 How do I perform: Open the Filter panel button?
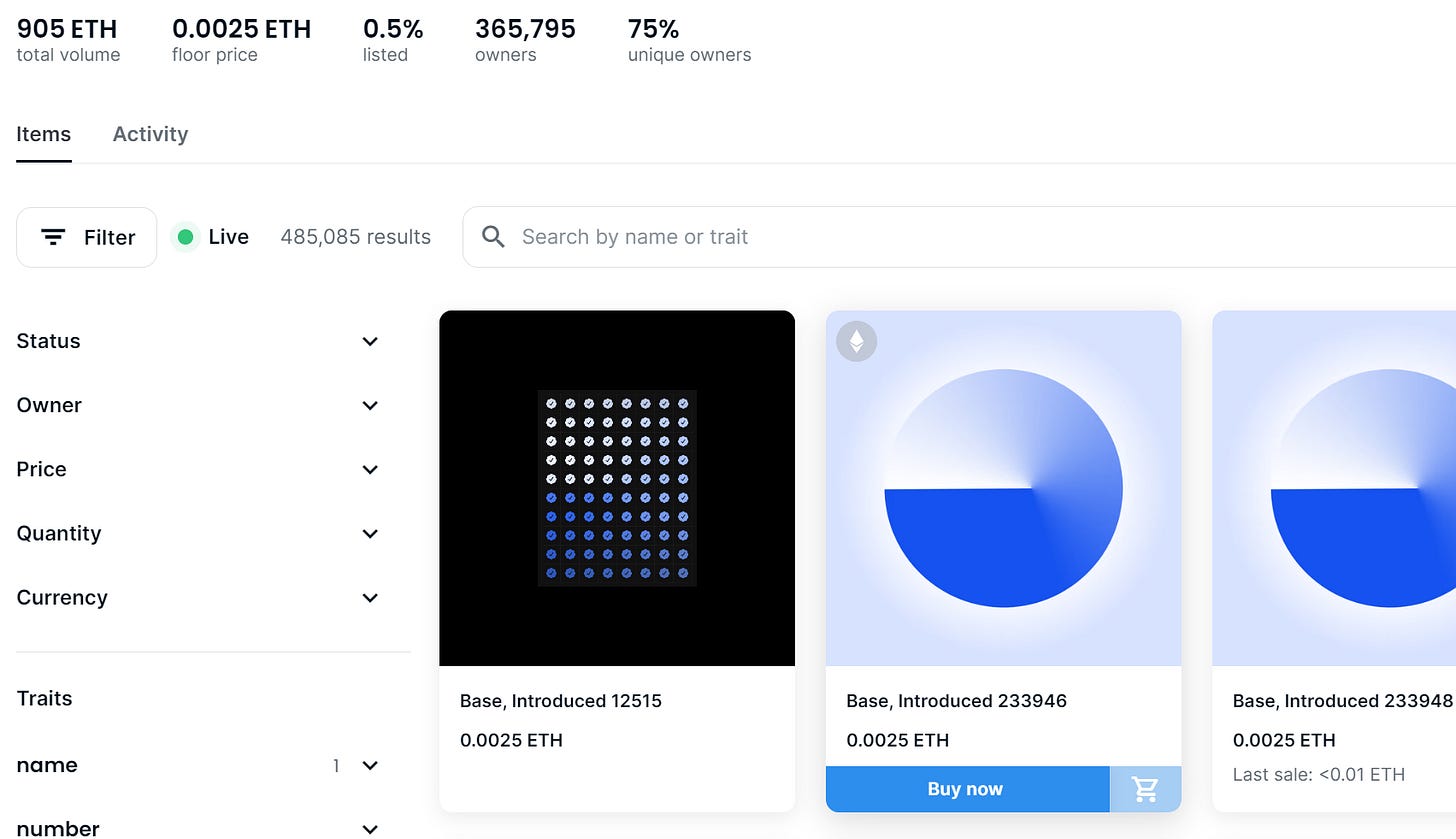87,237
